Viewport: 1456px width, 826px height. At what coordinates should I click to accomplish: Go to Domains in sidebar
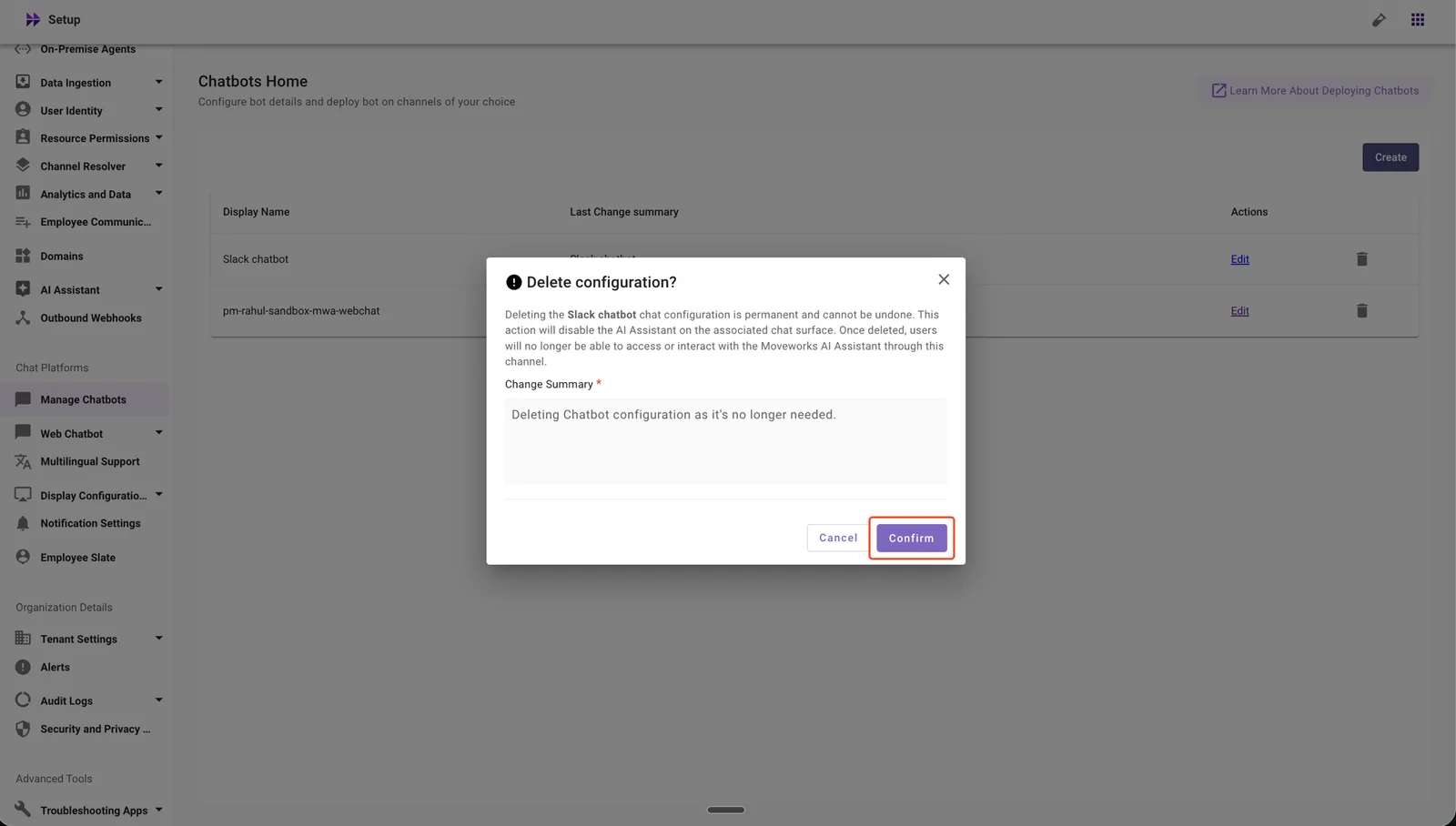tap(61, 257)
